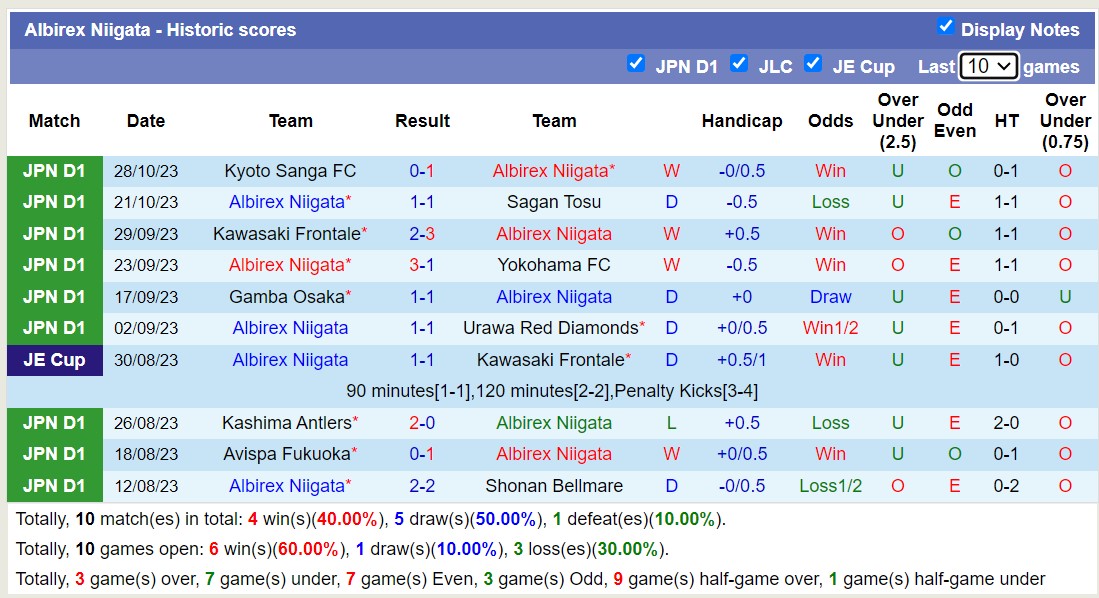The image size is (1099, 598).
Task: Click Urawa Red Diamonds team name
Action: (x=550, y=328)
